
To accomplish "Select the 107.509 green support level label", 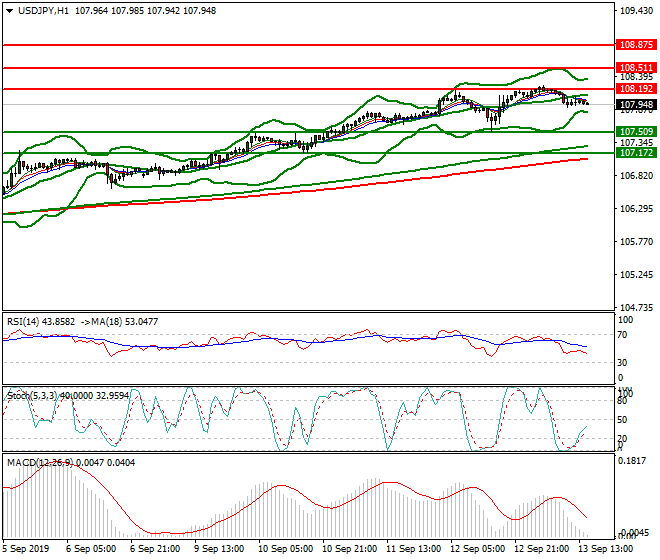I will pyautogui.click(x=636, y=131).
